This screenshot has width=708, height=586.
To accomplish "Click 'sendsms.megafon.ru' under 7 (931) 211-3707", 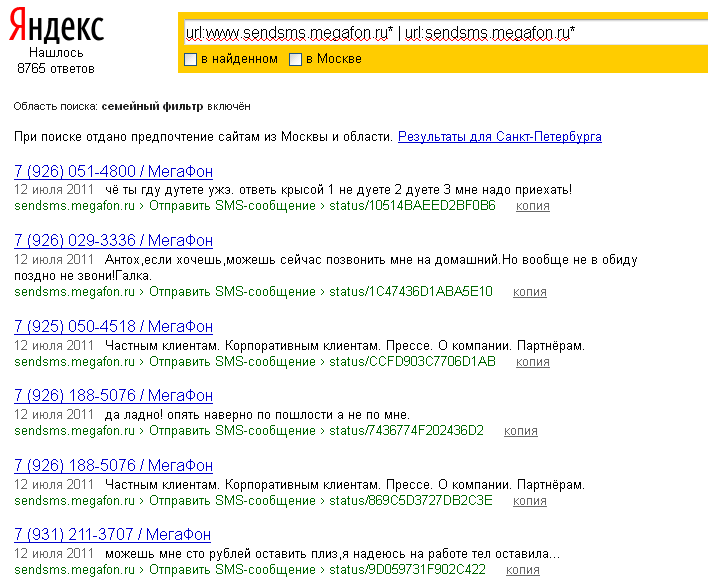I will [x=75, y=570].
